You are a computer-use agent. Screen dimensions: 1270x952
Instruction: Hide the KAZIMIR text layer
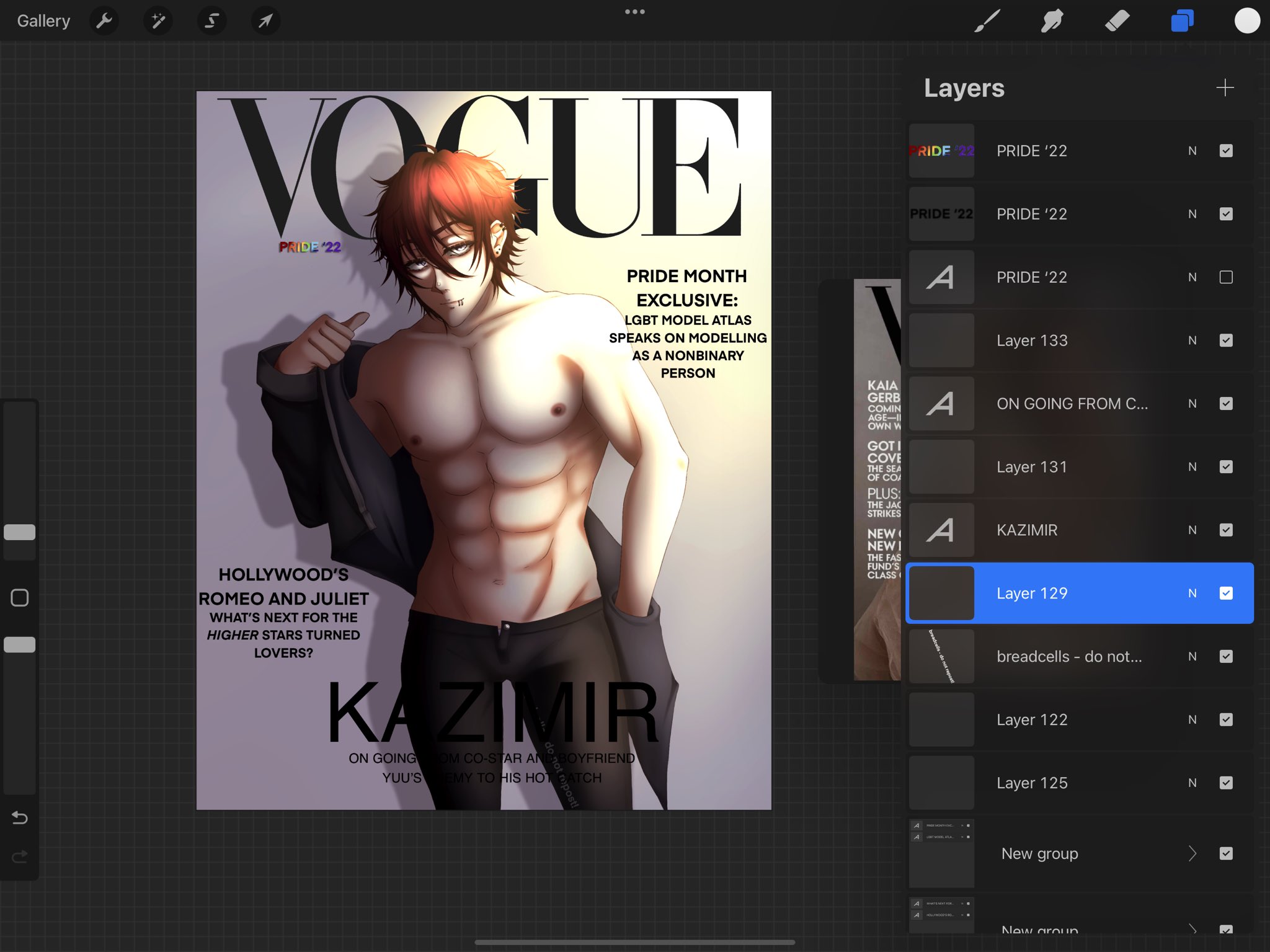pyautogui.click(x=1226, y=530)
